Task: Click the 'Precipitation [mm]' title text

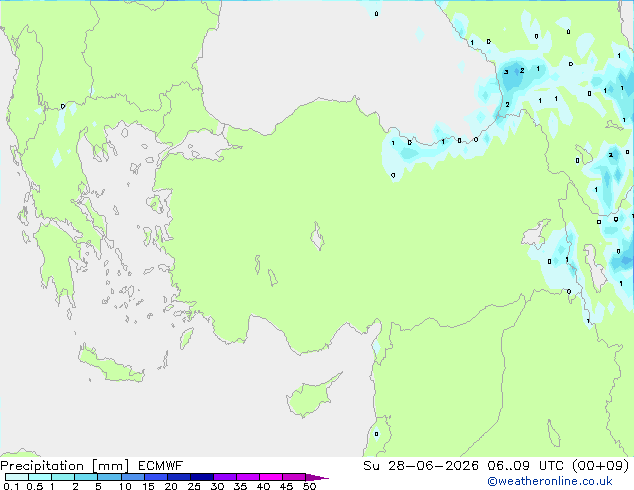Action: [65, 466]
